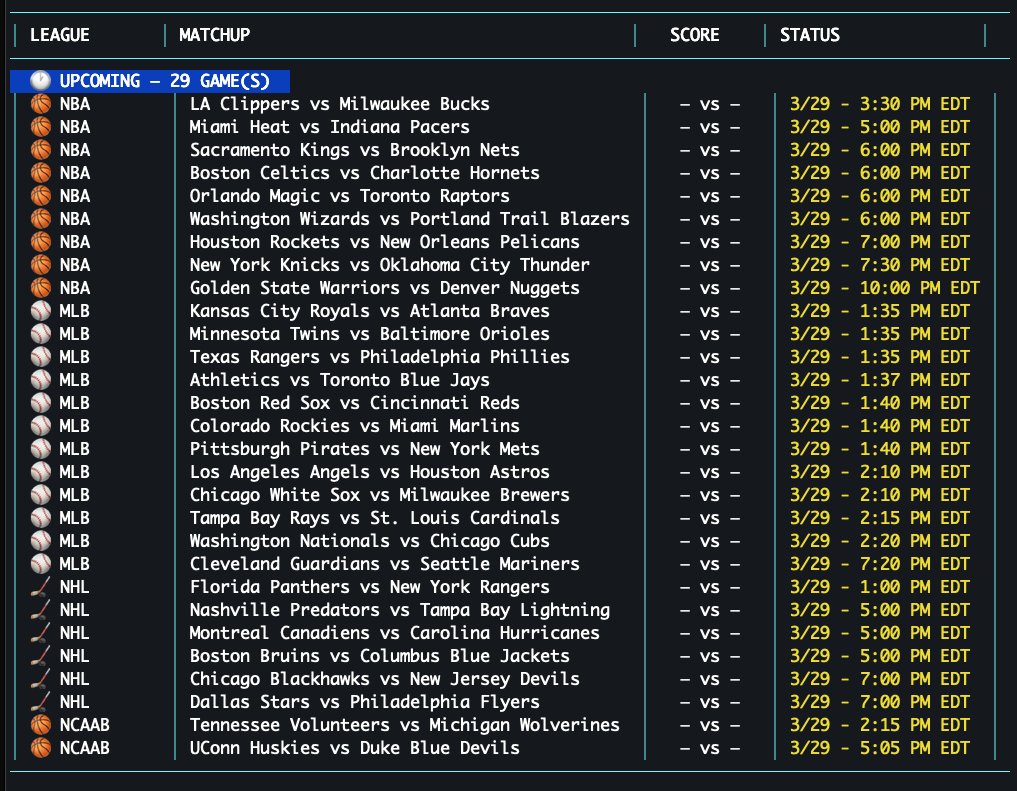Screen dimensions: 1017x791
Task: Click baseball icon on Los Angeles Angels row
Action: tap(40, 472)
